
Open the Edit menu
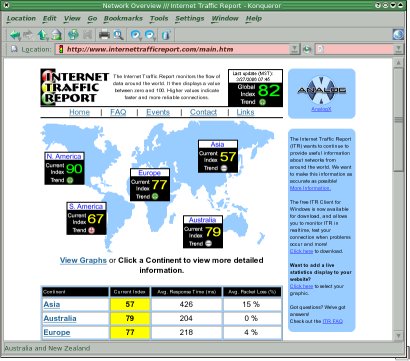click(49, 19)
